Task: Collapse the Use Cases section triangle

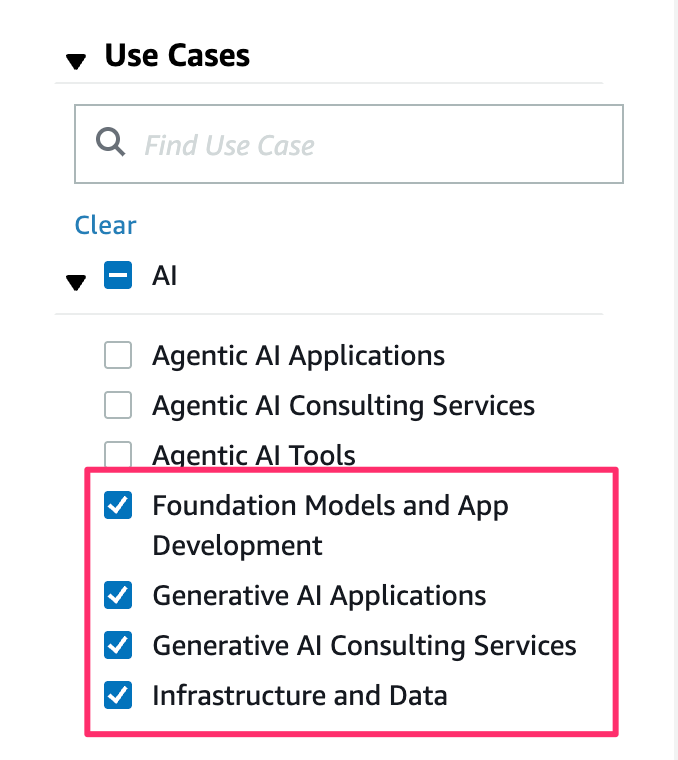Action: coord(76,61)
